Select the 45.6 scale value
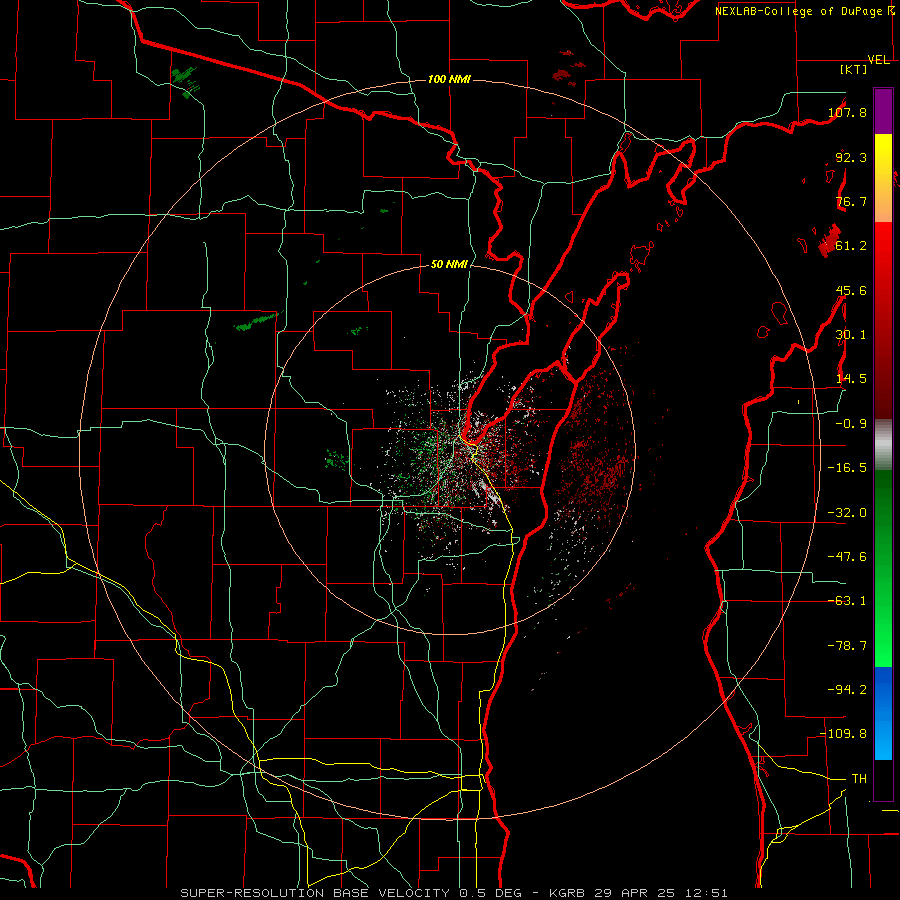Screen dimensions: 900x900 click(x=851, y=290)
